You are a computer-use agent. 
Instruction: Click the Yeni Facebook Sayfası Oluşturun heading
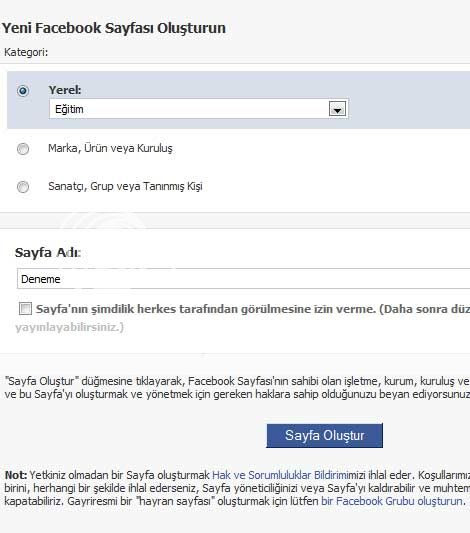114,28
